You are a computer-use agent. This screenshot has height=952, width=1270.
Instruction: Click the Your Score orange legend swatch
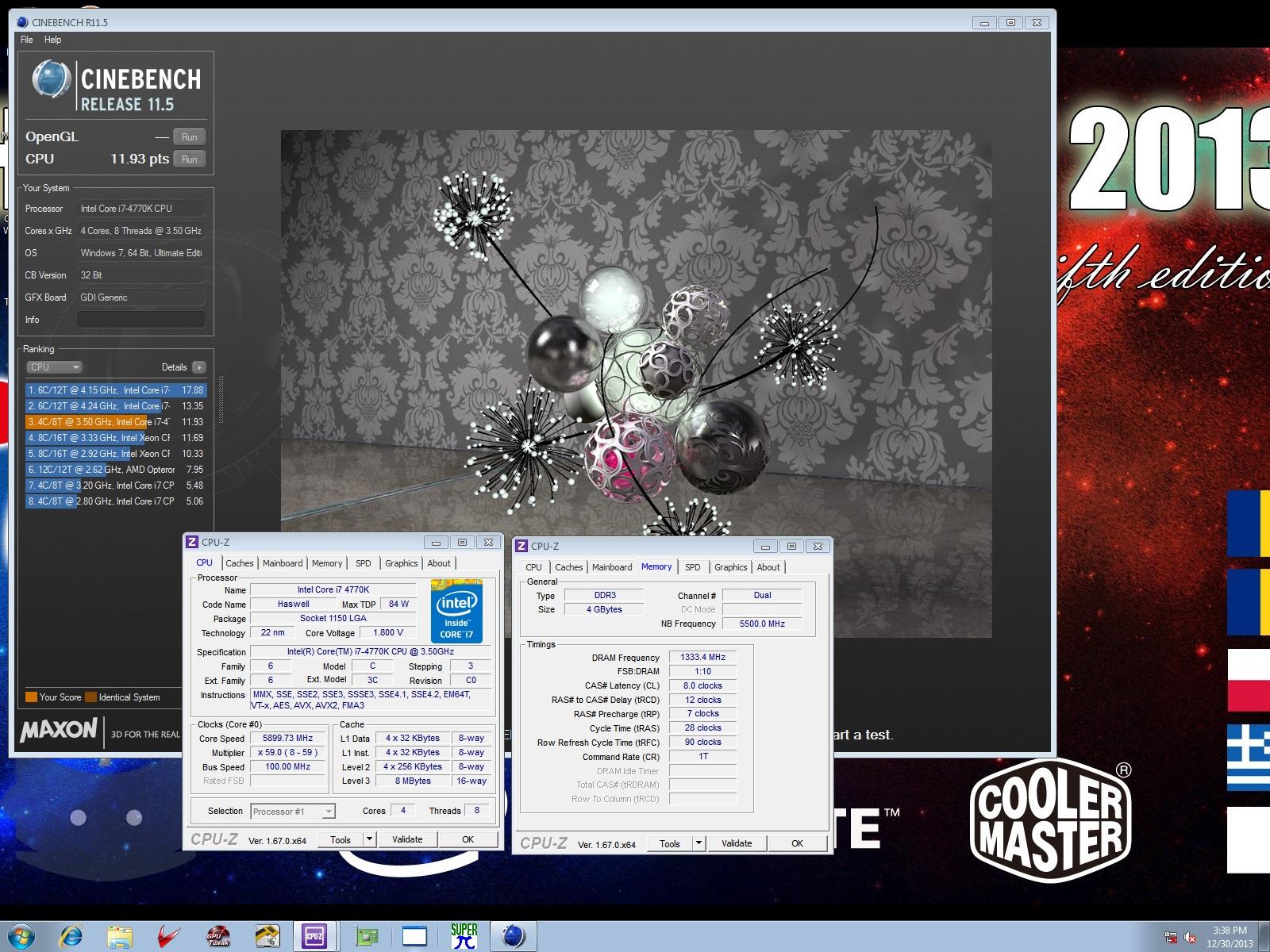click(x=31, y=697)
